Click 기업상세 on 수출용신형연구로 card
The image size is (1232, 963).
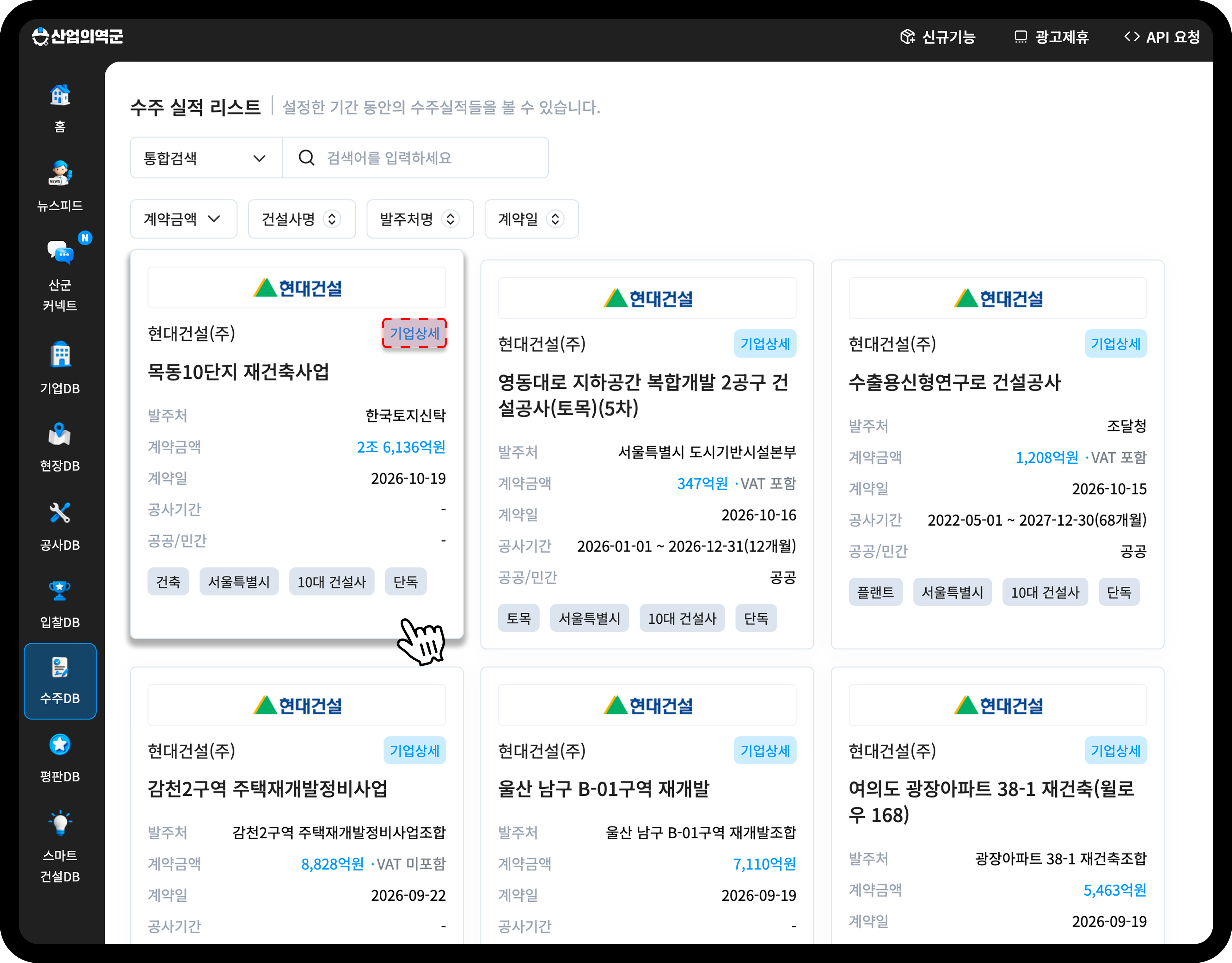[1115, 343]
